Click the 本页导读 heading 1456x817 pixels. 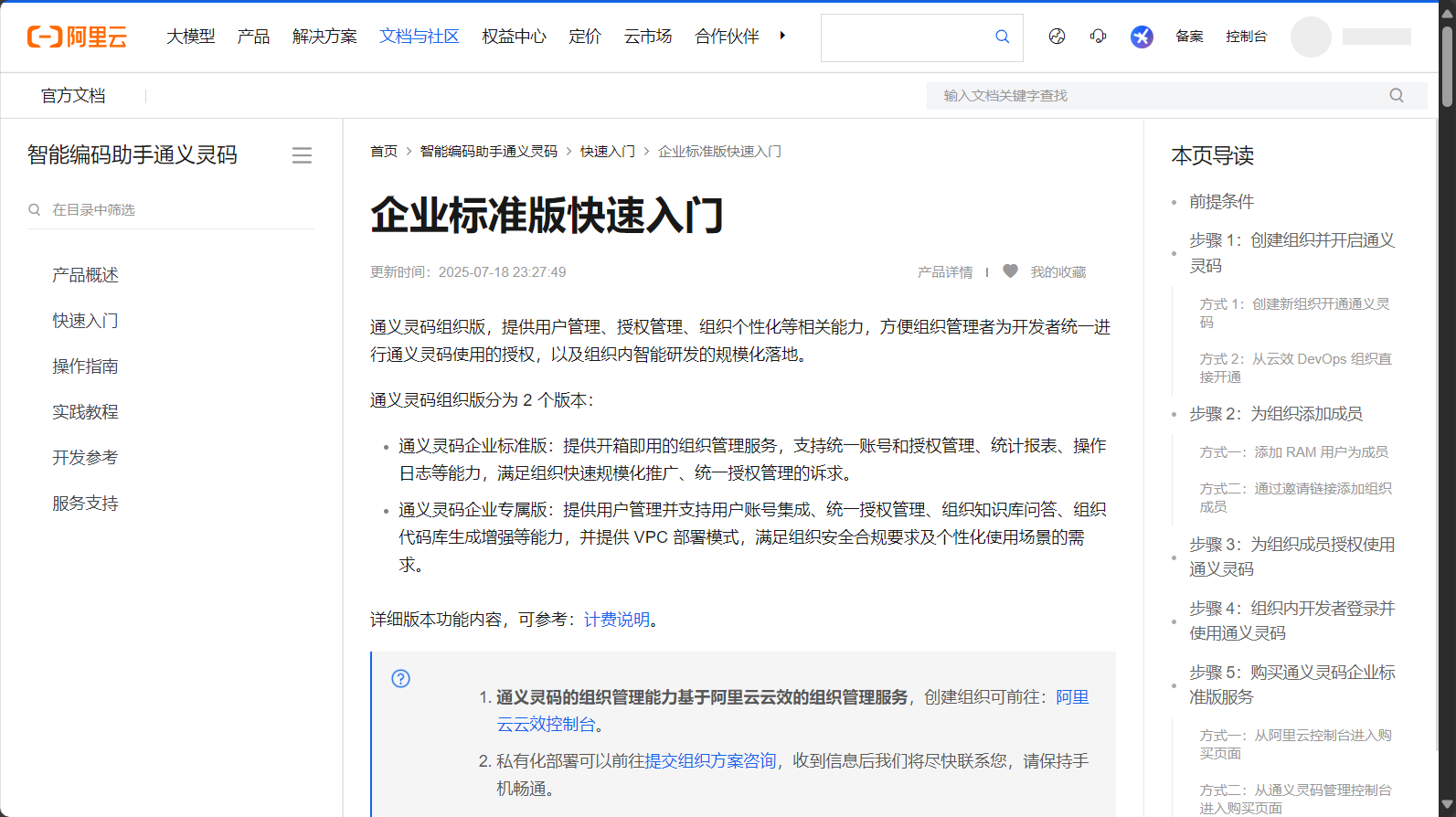tap(1212, 156)
